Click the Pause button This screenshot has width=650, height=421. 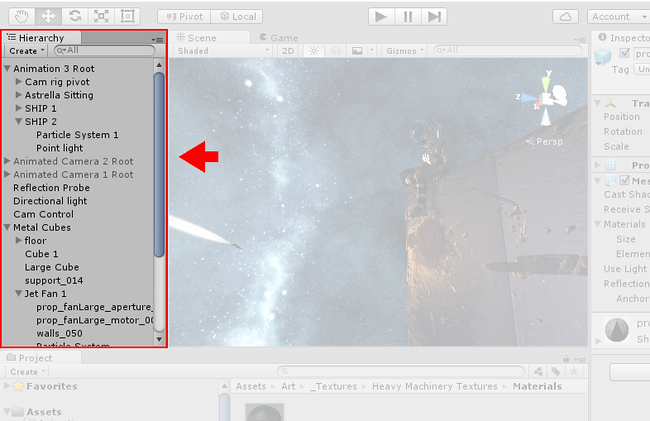(408, 17)
